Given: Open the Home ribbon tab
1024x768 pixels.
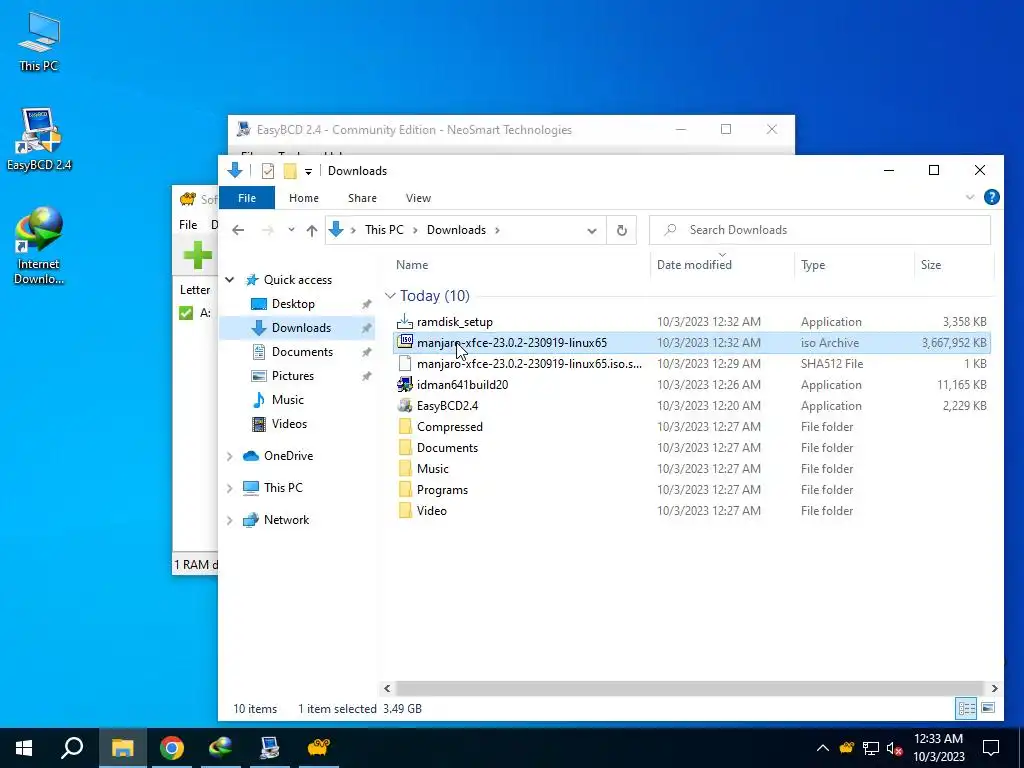Looking at the screenshot, I should tap(304, 198).
